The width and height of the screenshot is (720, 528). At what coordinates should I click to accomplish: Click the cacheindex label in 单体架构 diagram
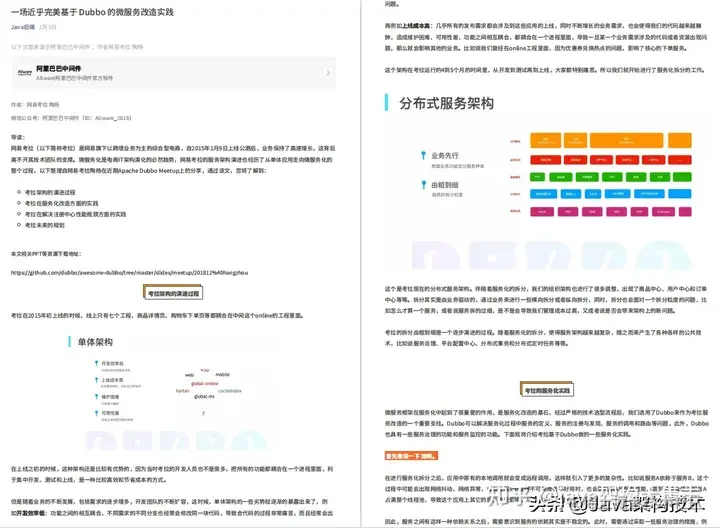click(x=230, y=391)
